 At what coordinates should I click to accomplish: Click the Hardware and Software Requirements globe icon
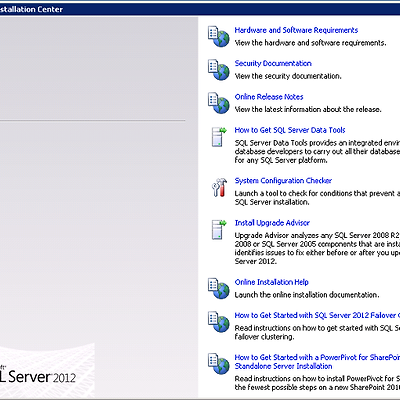tap(219, 36)
